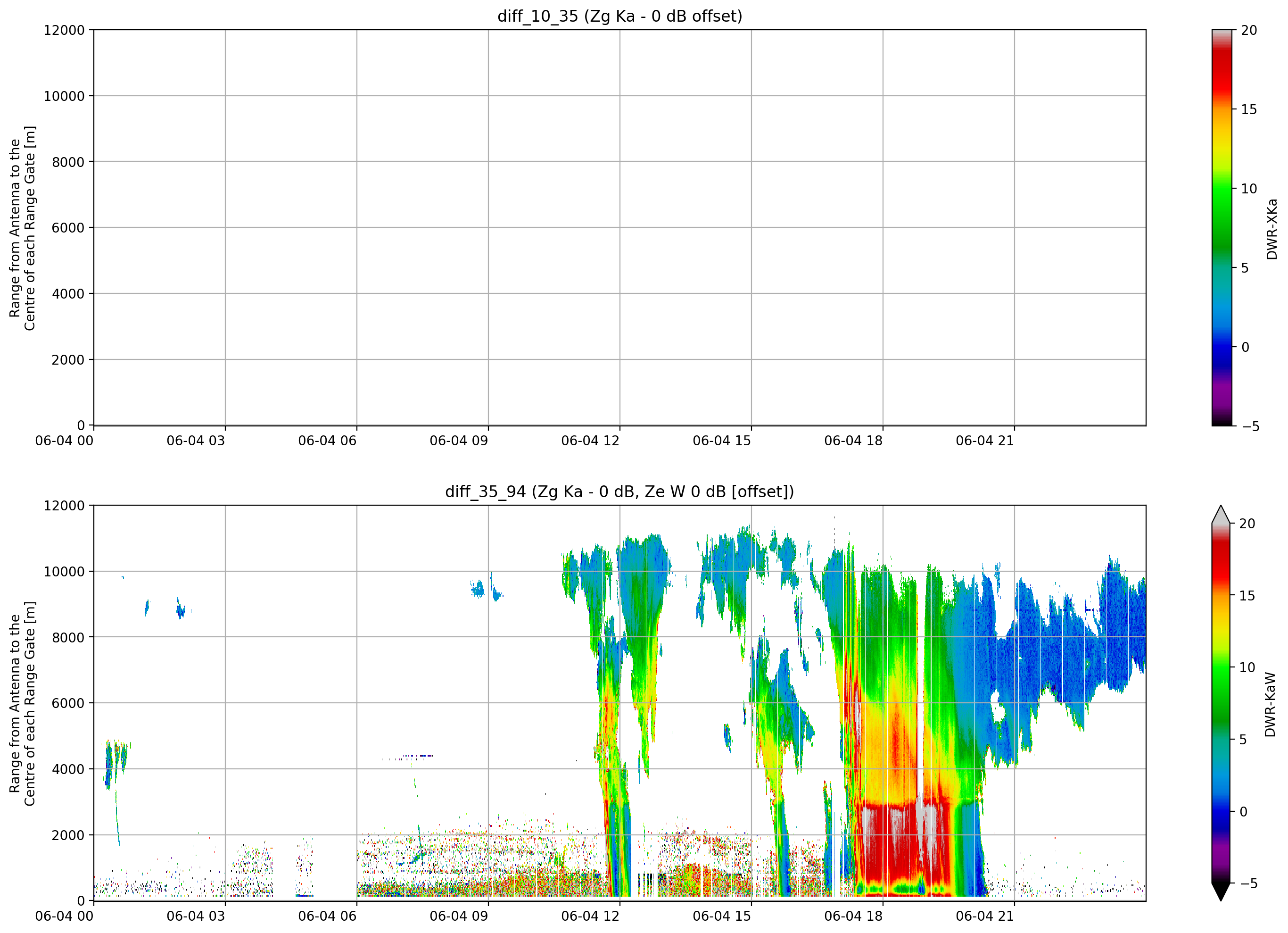Click the top plot's y-axis range label
Viewport: 1288px width, 933px height.
(x=23, y=228)
